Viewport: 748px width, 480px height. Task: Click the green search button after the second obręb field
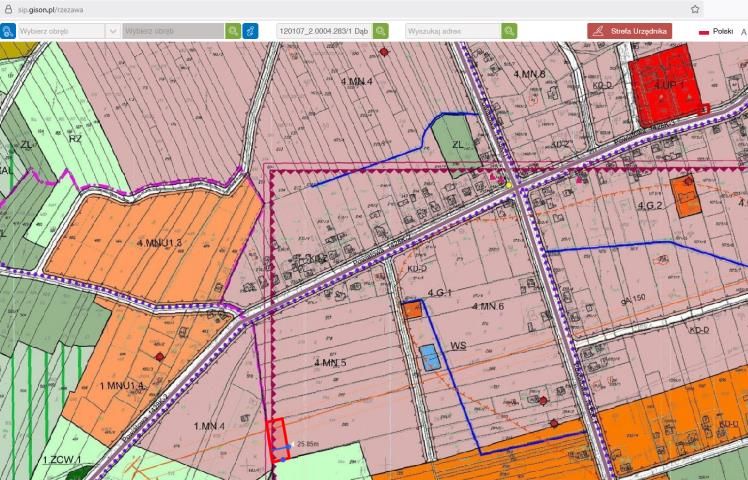(233, 31)
